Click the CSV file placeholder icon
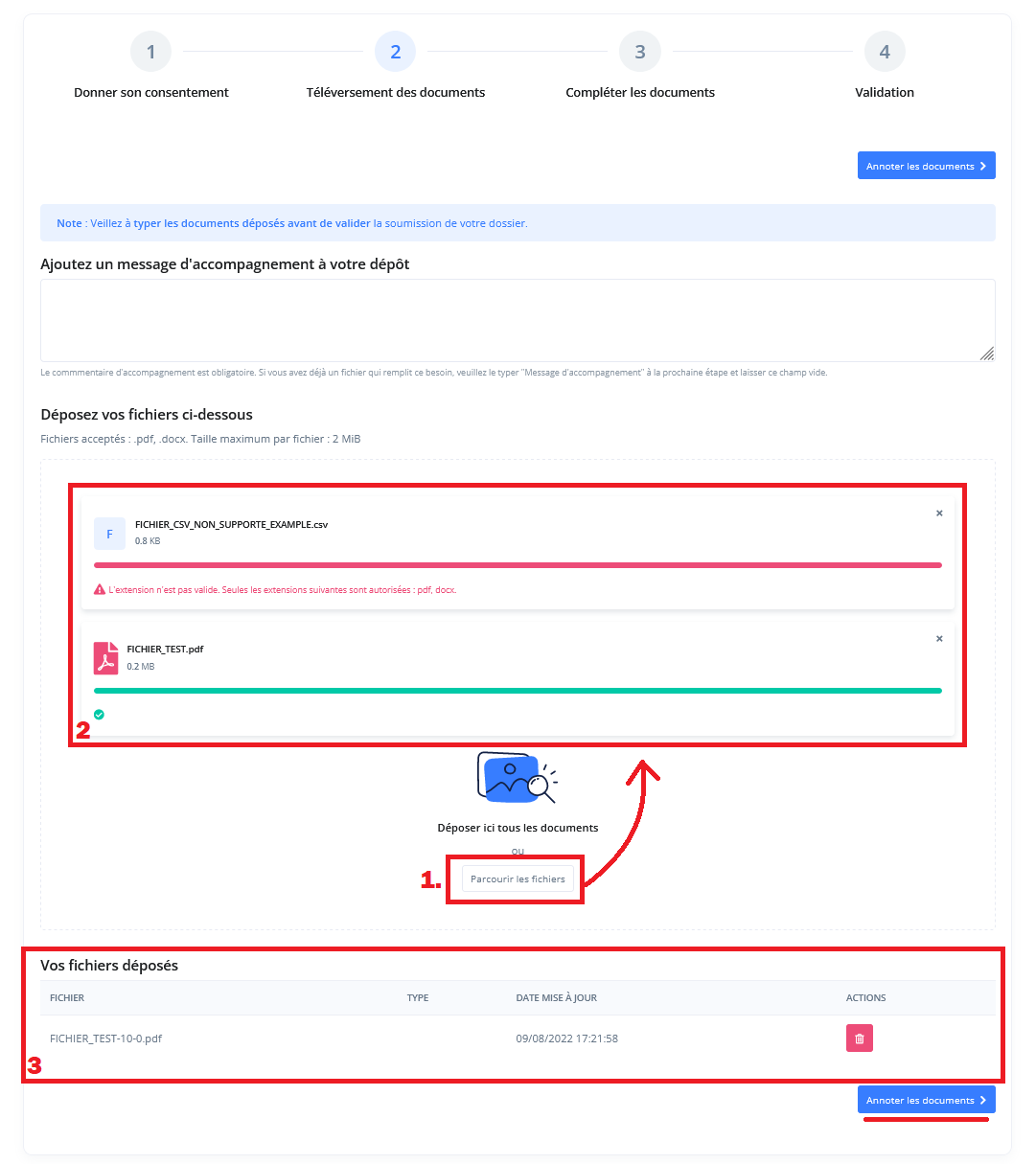 pos(109,534)
